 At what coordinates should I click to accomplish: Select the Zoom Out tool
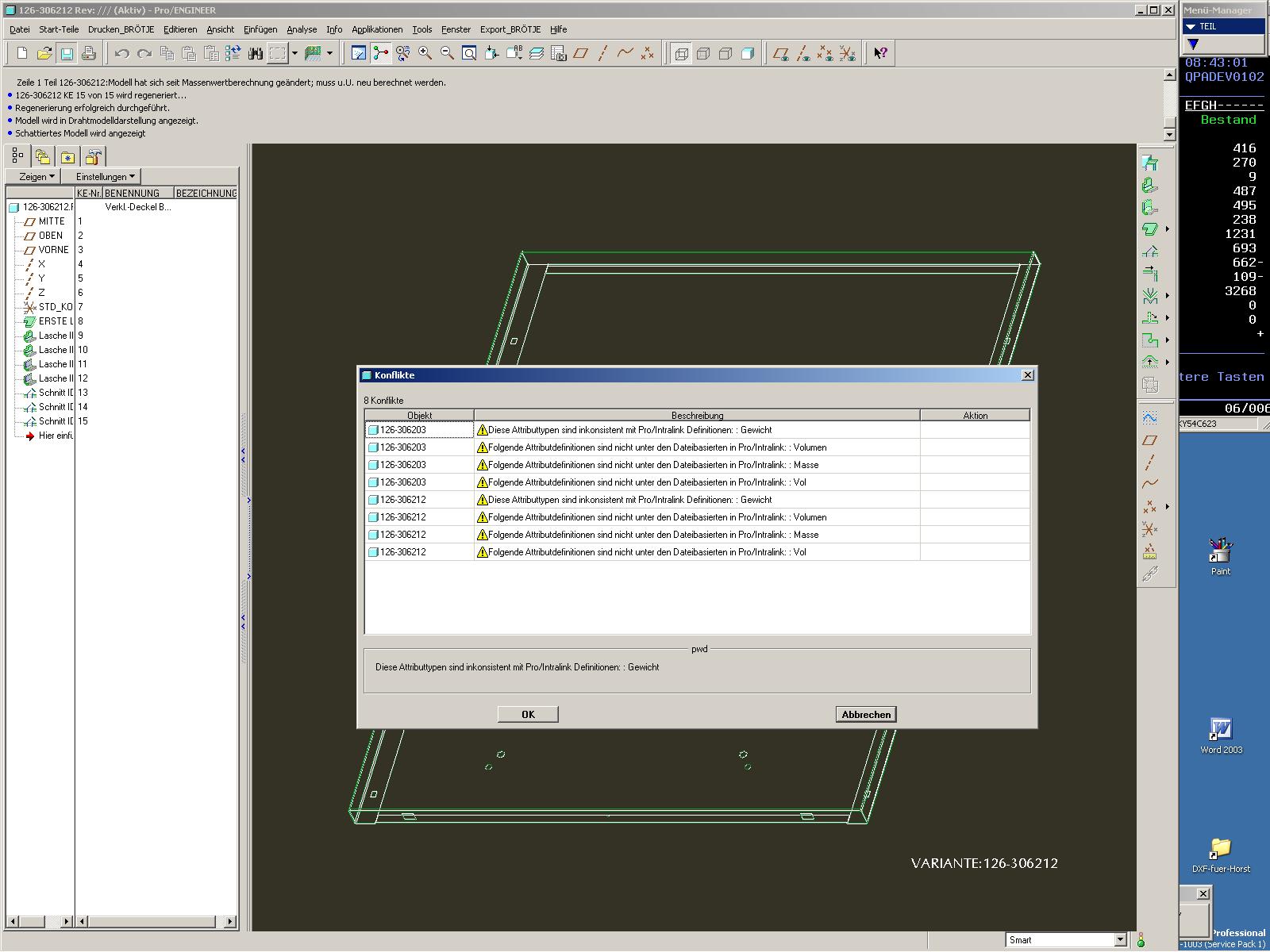pyautogui.click(x=446, y=52)
